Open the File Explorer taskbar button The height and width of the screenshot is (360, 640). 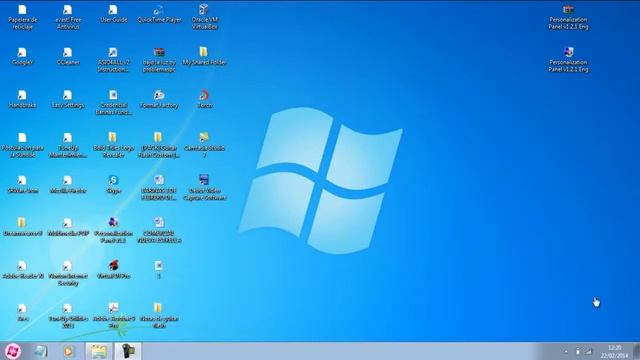coord(98,351)
